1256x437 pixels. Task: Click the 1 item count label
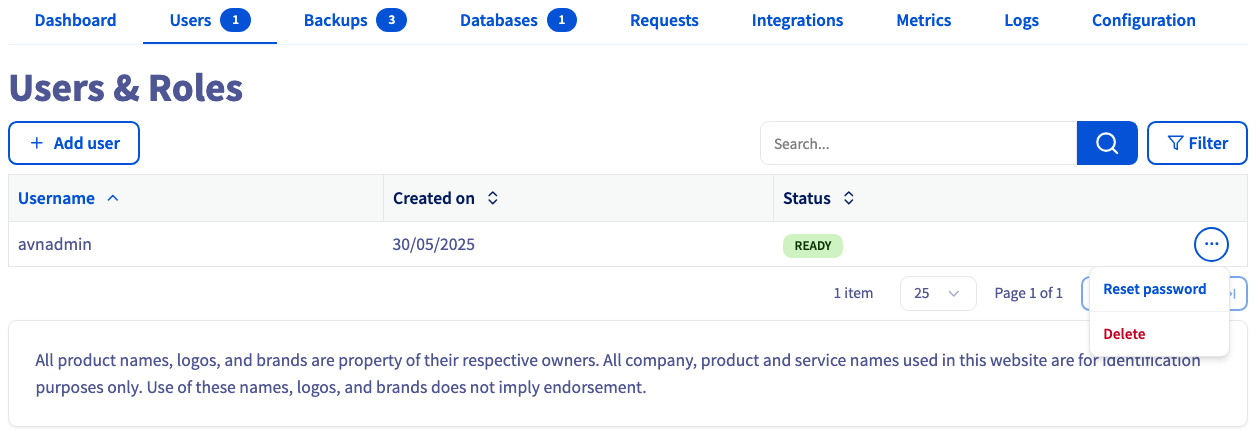853,293
